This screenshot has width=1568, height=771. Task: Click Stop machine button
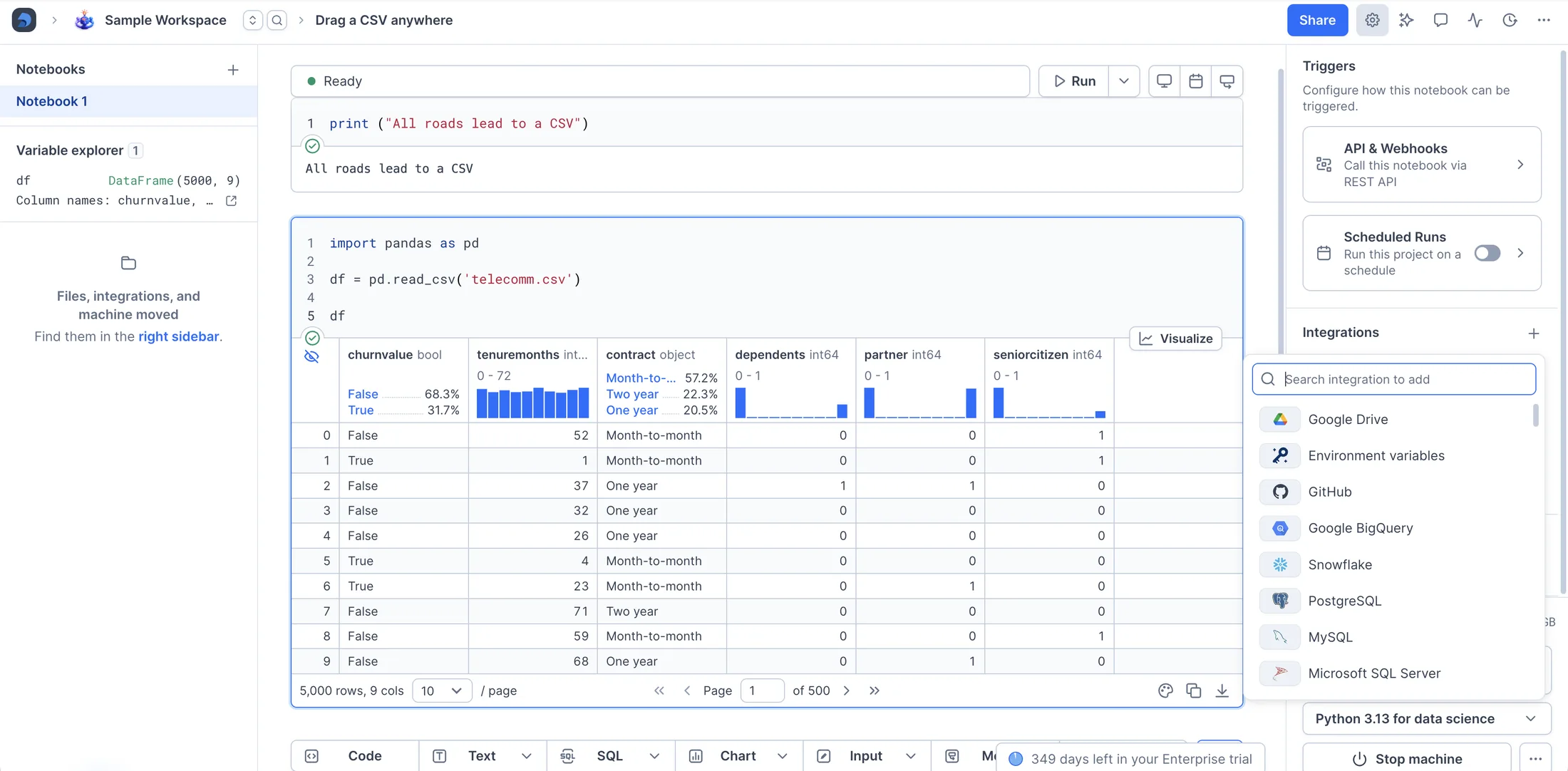(1407, 759)
